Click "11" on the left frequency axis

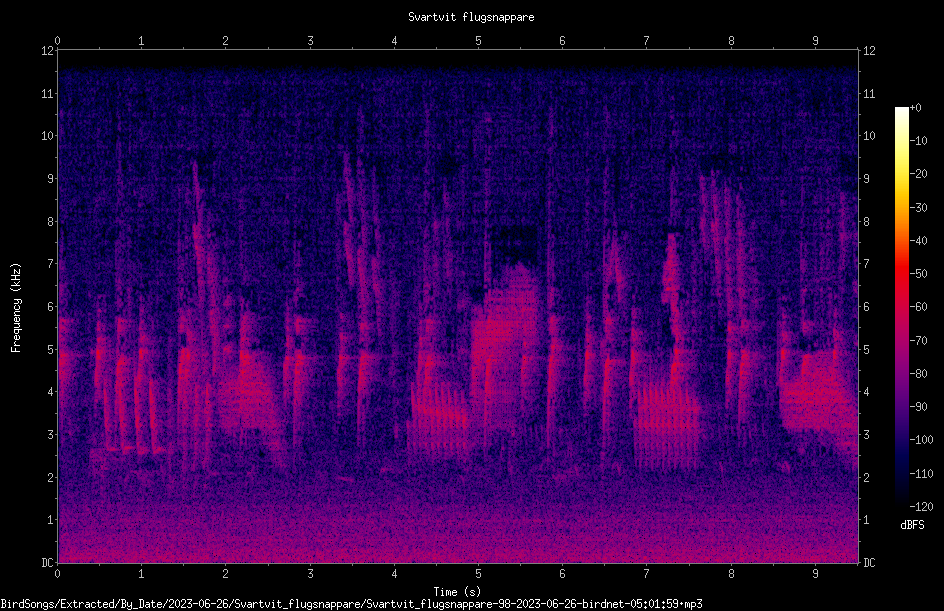48,93
